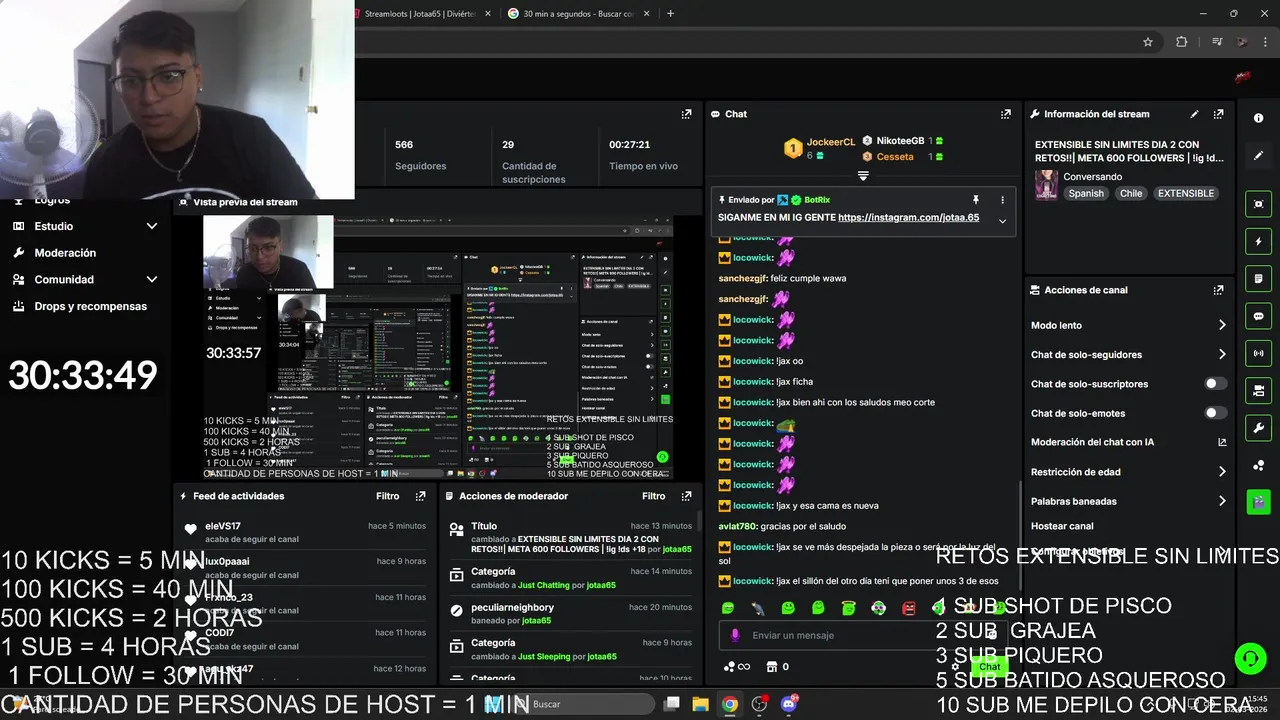
Task: Open Discord from the Windows taskbar
Action: (x=789, y=704)
